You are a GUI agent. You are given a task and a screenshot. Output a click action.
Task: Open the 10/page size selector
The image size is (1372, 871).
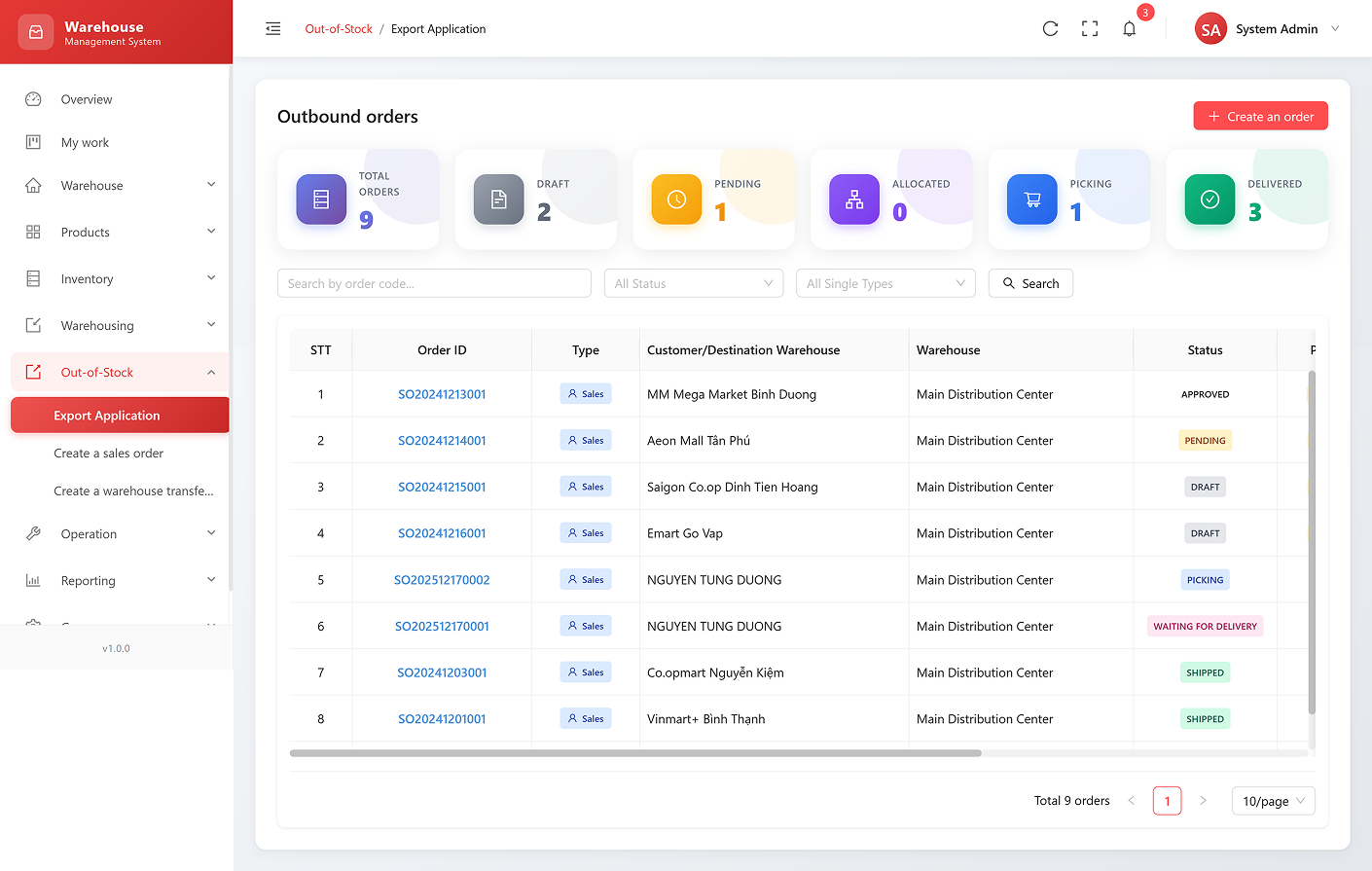pyautogui.click(x=1273, y=801)
